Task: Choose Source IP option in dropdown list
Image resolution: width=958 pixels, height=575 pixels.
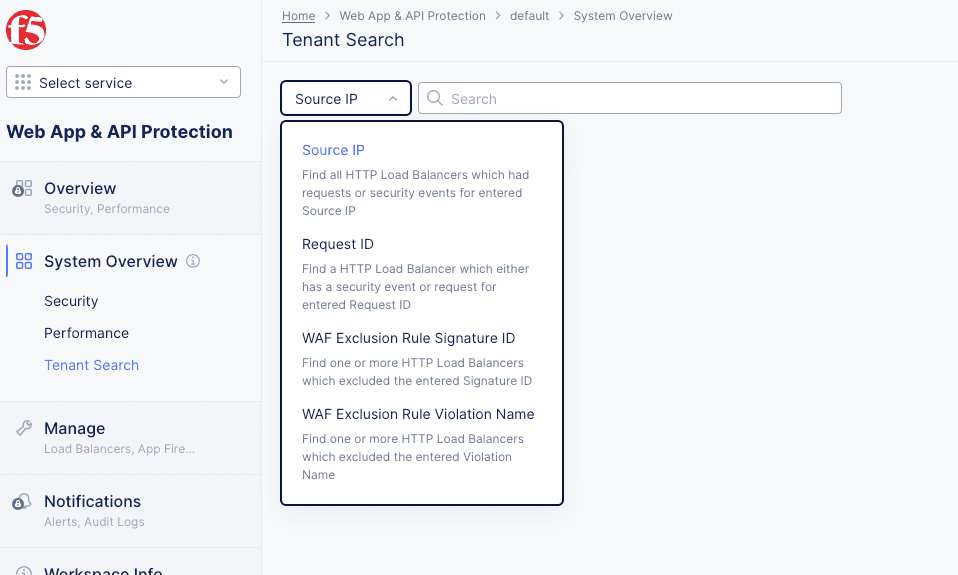Action: (x=333, y=150)
